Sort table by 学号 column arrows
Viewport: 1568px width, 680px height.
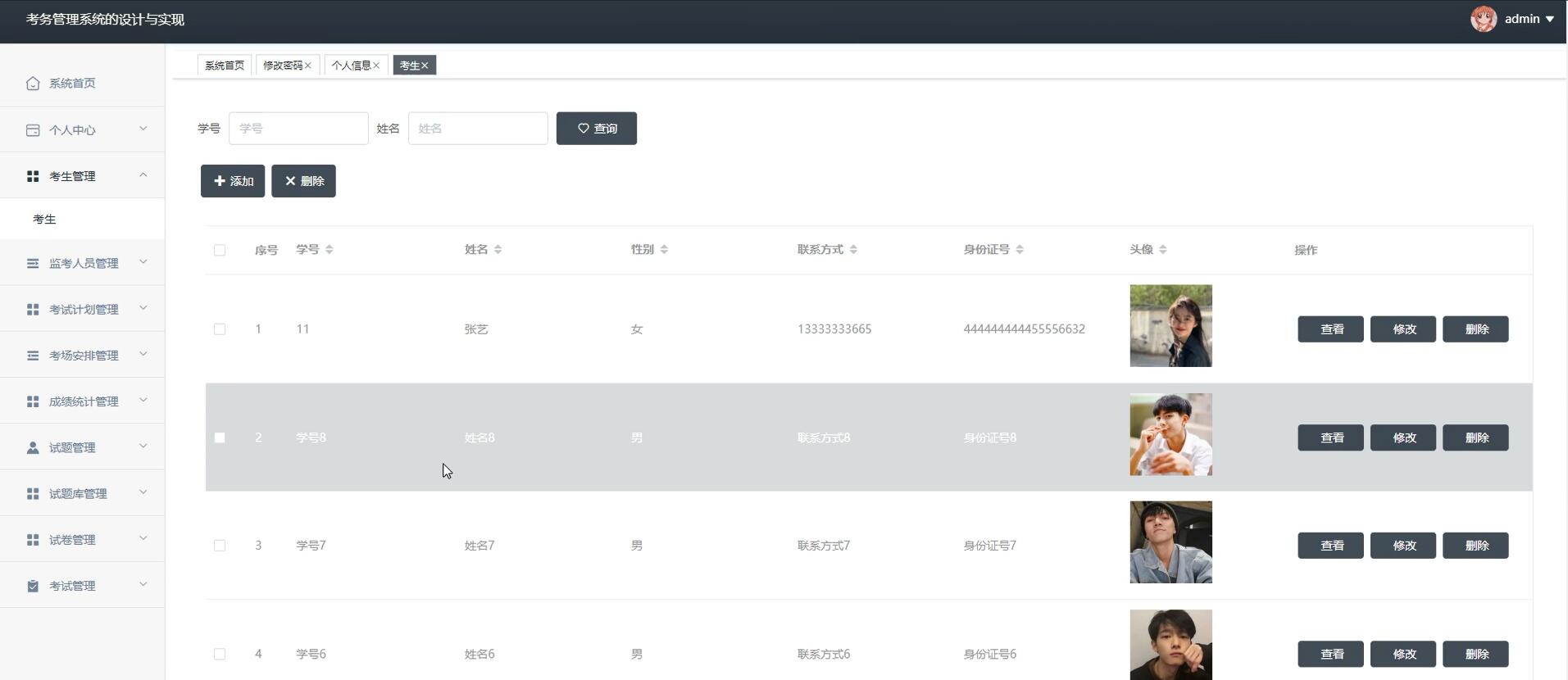330,250
